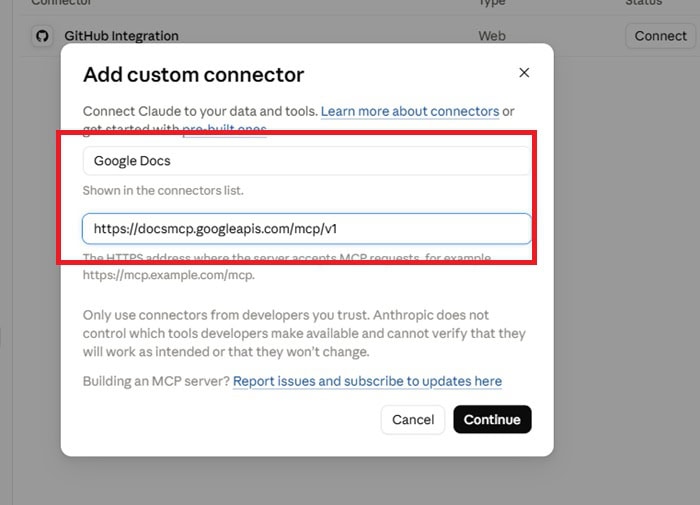The image size is (700, 505).
Task: Click Connect button for GitHub Integration
Action: pos(660,36)
